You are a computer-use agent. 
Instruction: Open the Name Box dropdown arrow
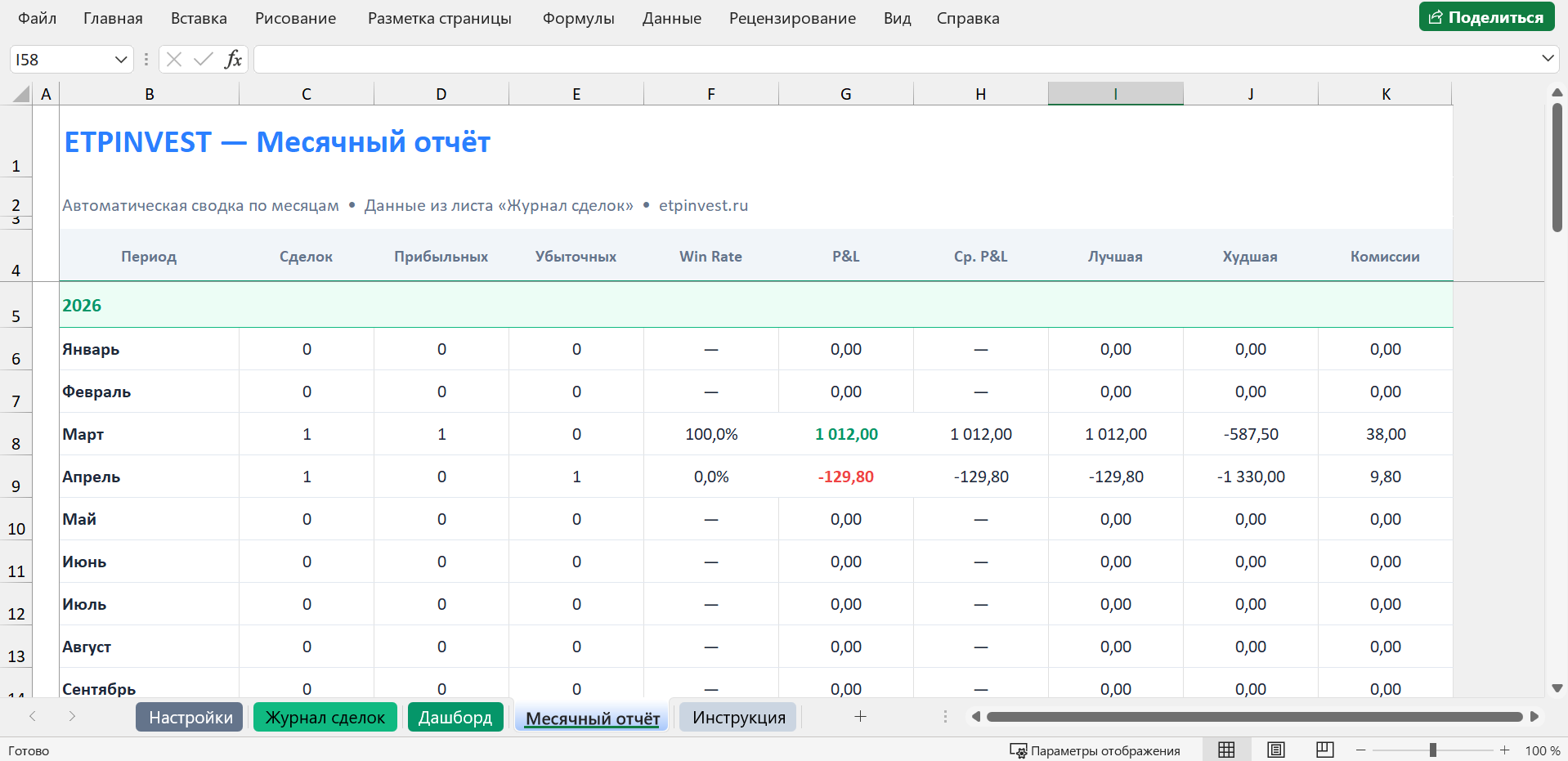(121, 60)
